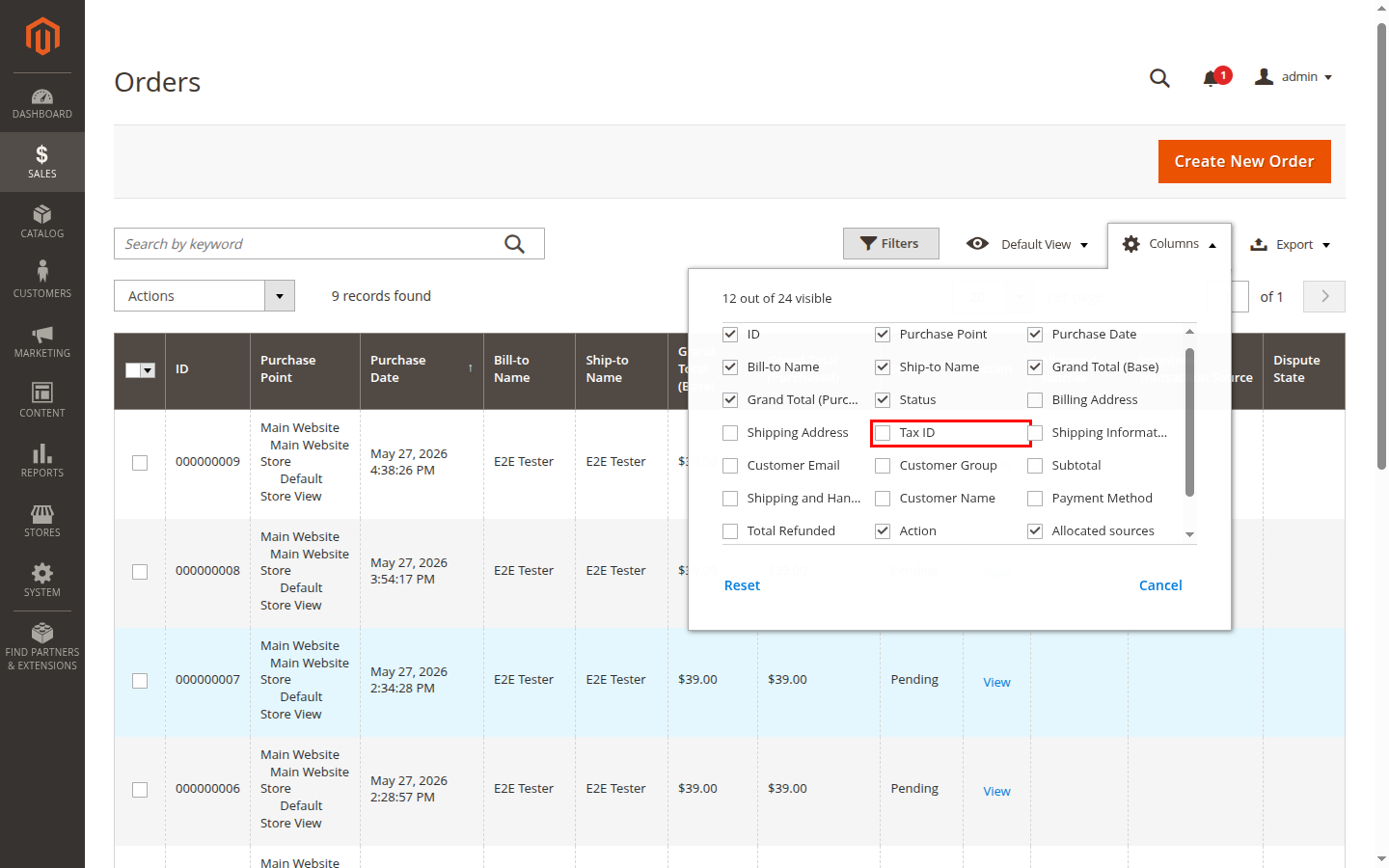This screenshot has width=1389, height=868.
Task: Sort by ID column header
Action: coord(207,370)
